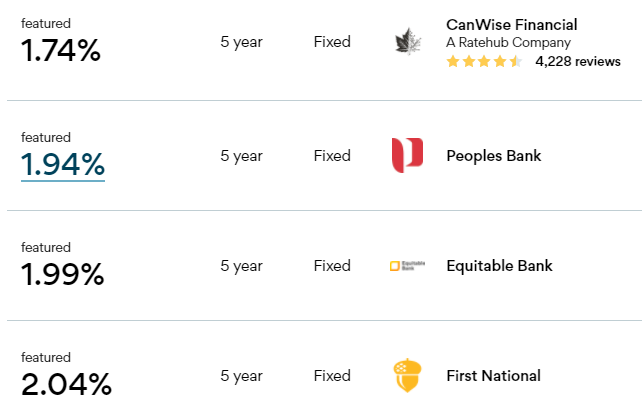Viewport: 642px width, 414px height.
Task: Open the underlined 1.94% rate link
Action: tap(63, 165)
